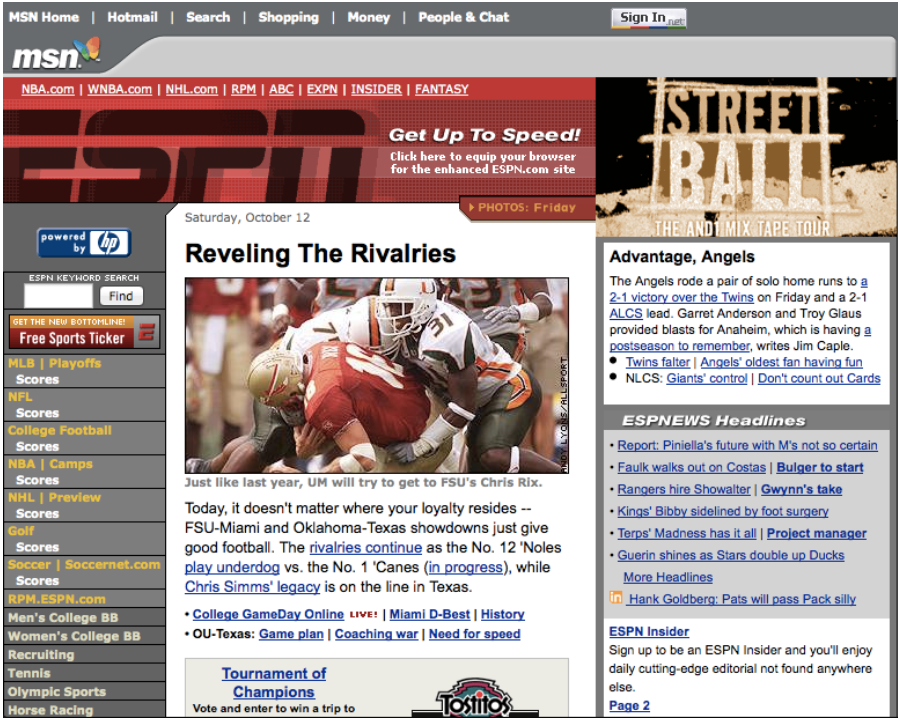Expand More Headlines under ESPNEWS

pyautogui.click(x=667, y=577)
